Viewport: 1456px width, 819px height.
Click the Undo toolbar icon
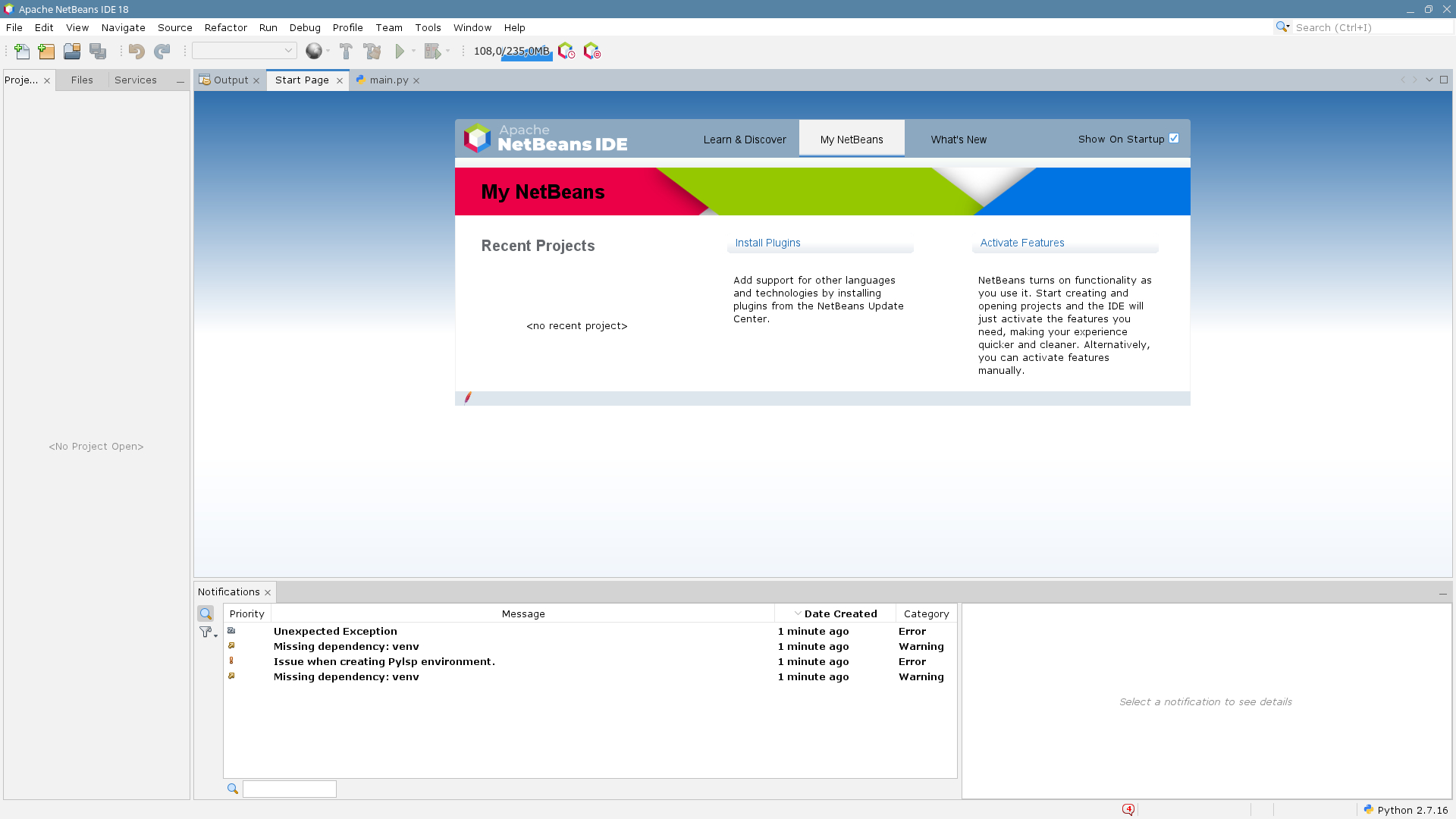click(x=136, y=52)
